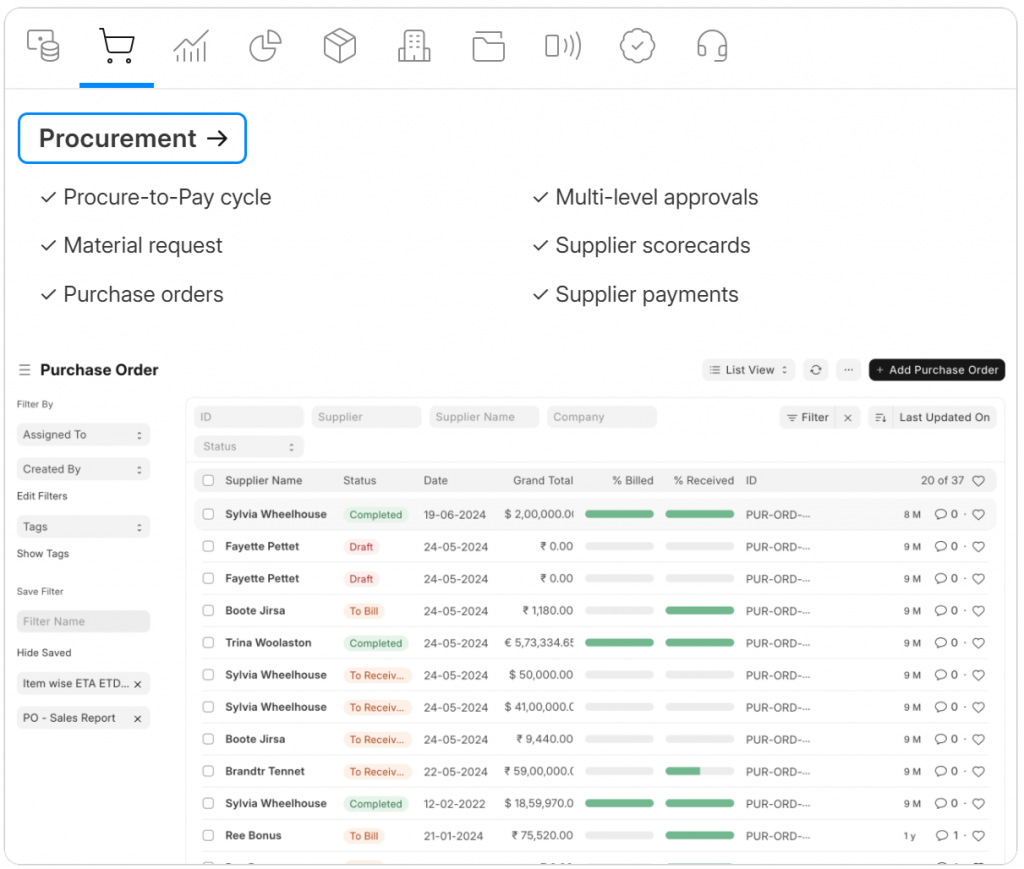Open the pie chart icon tab
Screen dimensions: 1024x869
point(265,46)
